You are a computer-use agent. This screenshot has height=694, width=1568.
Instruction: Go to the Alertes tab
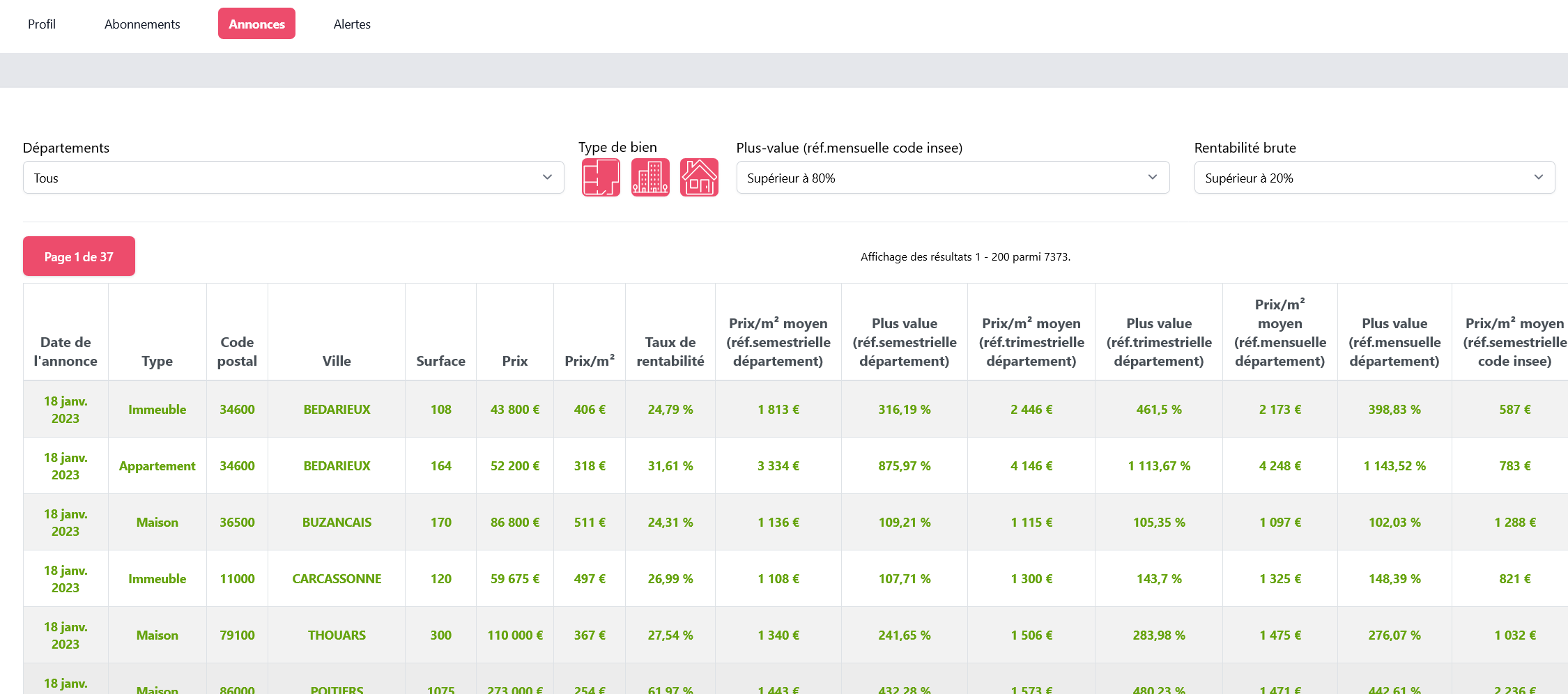click(x=352, y=24)
